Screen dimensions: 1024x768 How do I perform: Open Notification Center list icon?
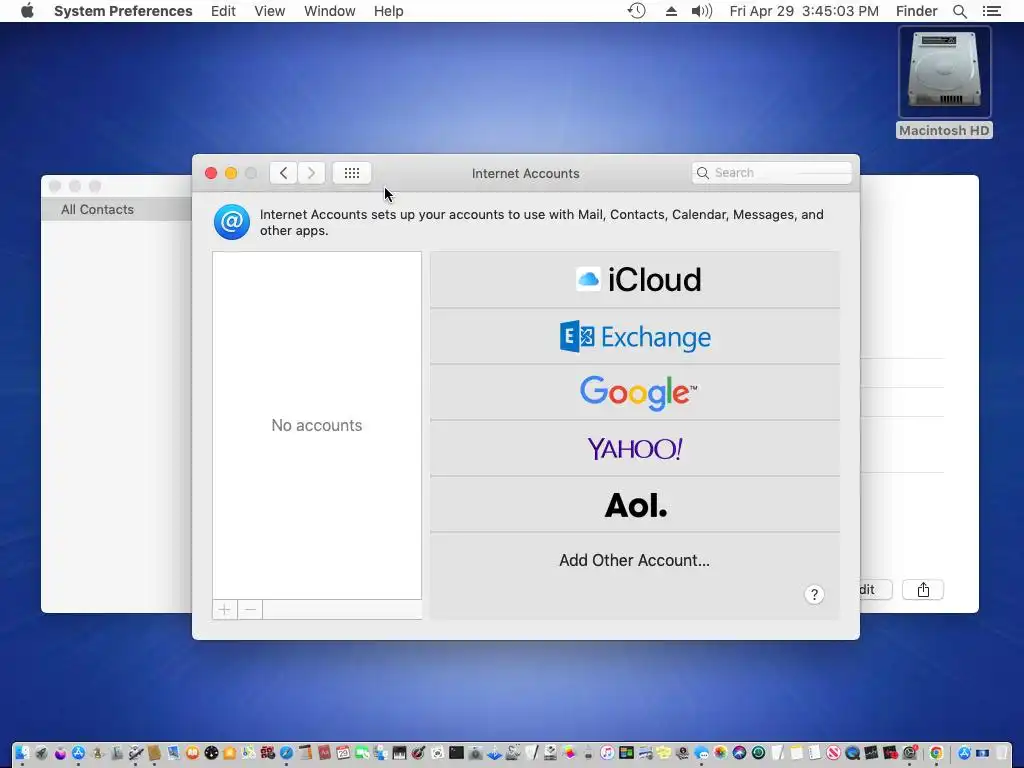[991, 11]
